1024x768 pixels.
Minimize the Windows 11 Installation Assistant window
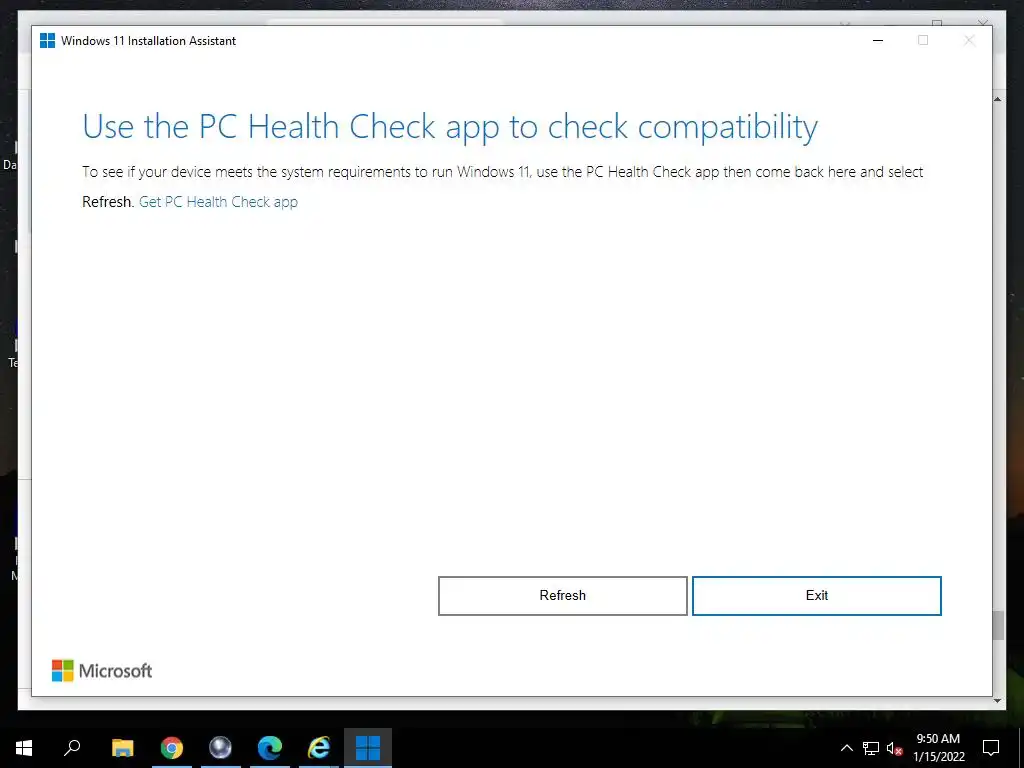(878, 40)
